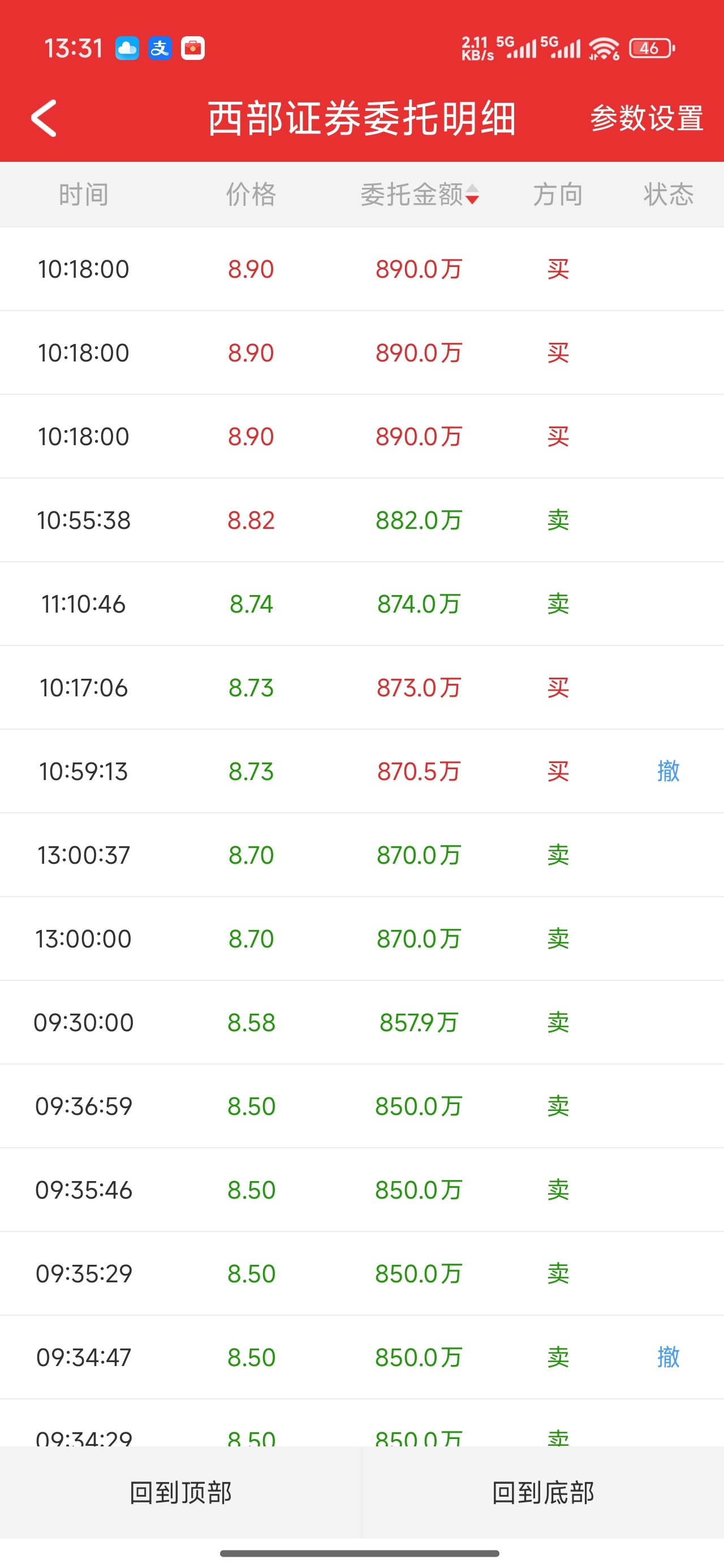This screenshot has height=1568, width=724.
Task: Tap the 状态 column header
Action: point(669,195)
